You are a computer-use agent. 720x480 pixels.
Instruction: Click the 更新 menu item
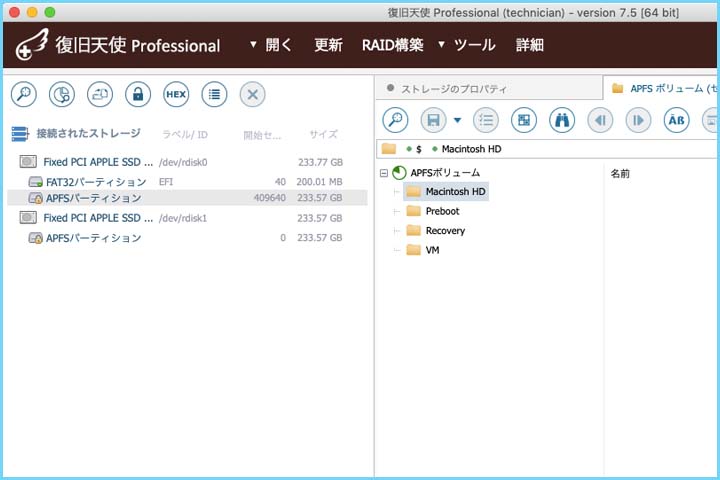(x=328, y=45)
